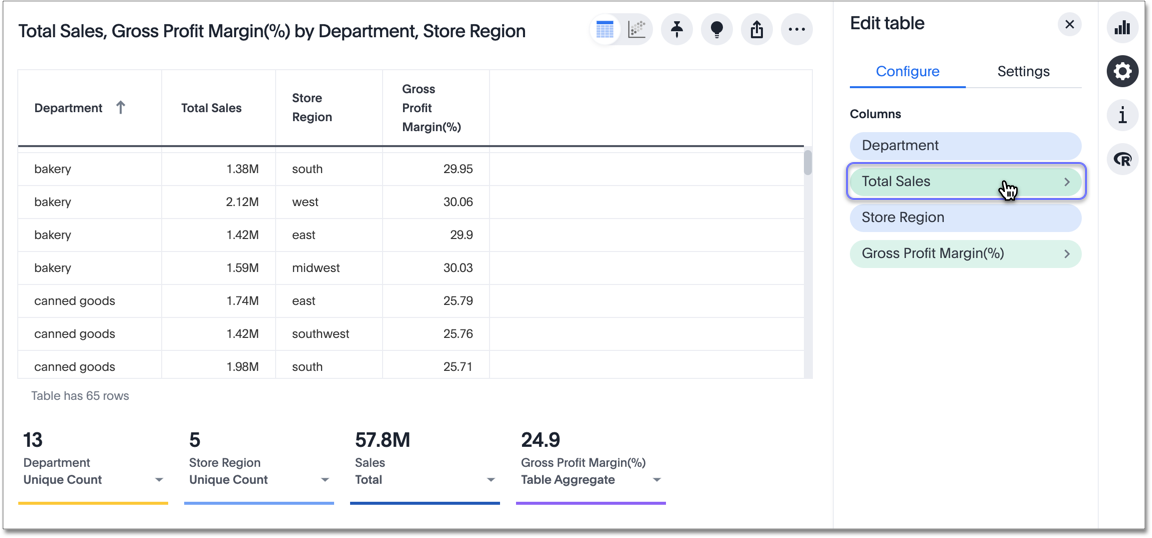Viewport: 1152px width, 538px height.
Task: Switch to the Settings tab
Action: [1023, 72]
